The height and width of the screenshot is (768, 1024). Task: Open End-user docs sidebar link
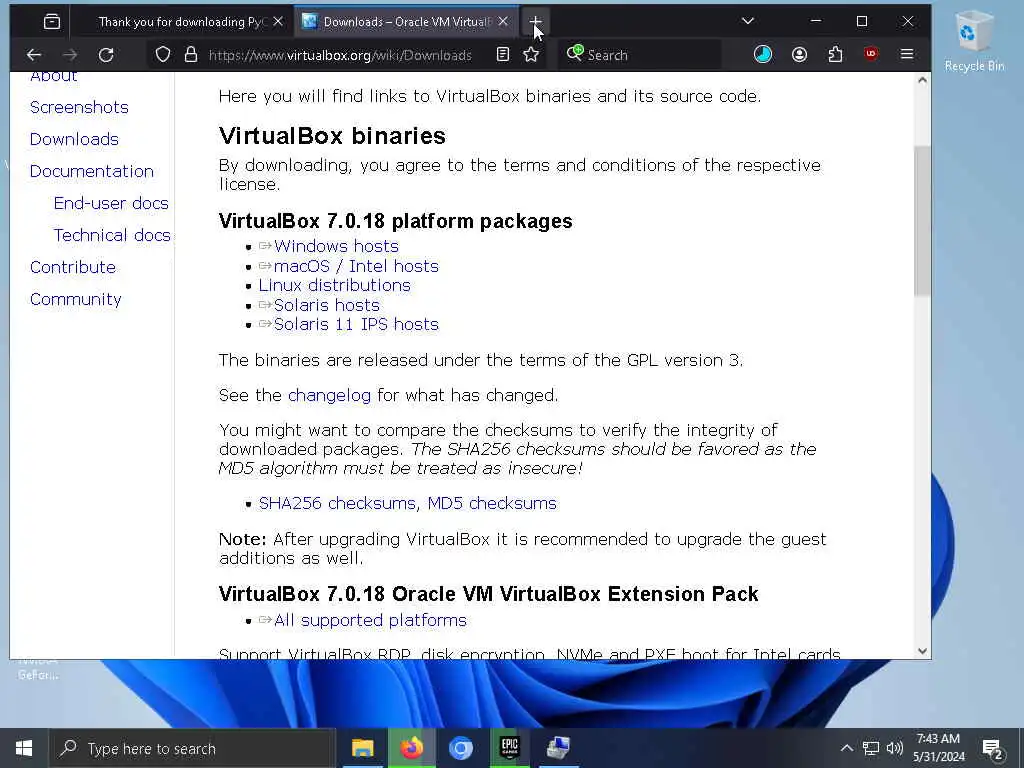[x=111, y=203]
